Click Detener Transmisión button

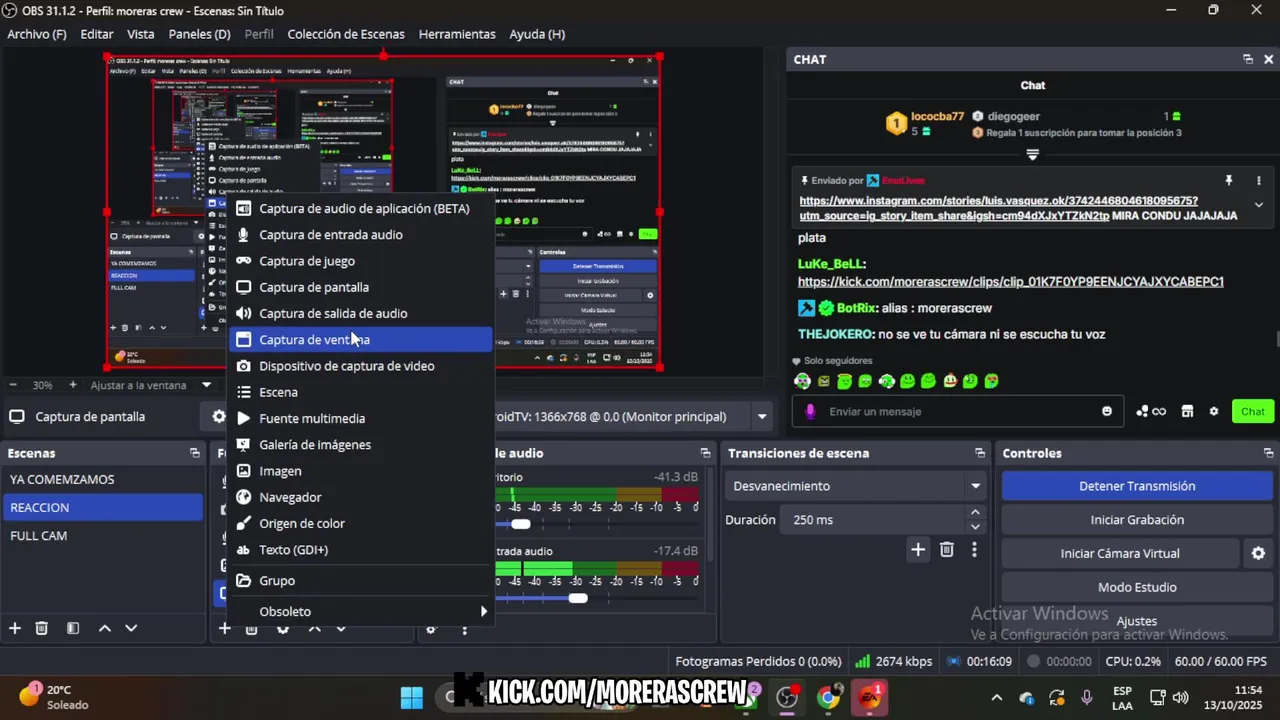click(x=1137, y=486)
